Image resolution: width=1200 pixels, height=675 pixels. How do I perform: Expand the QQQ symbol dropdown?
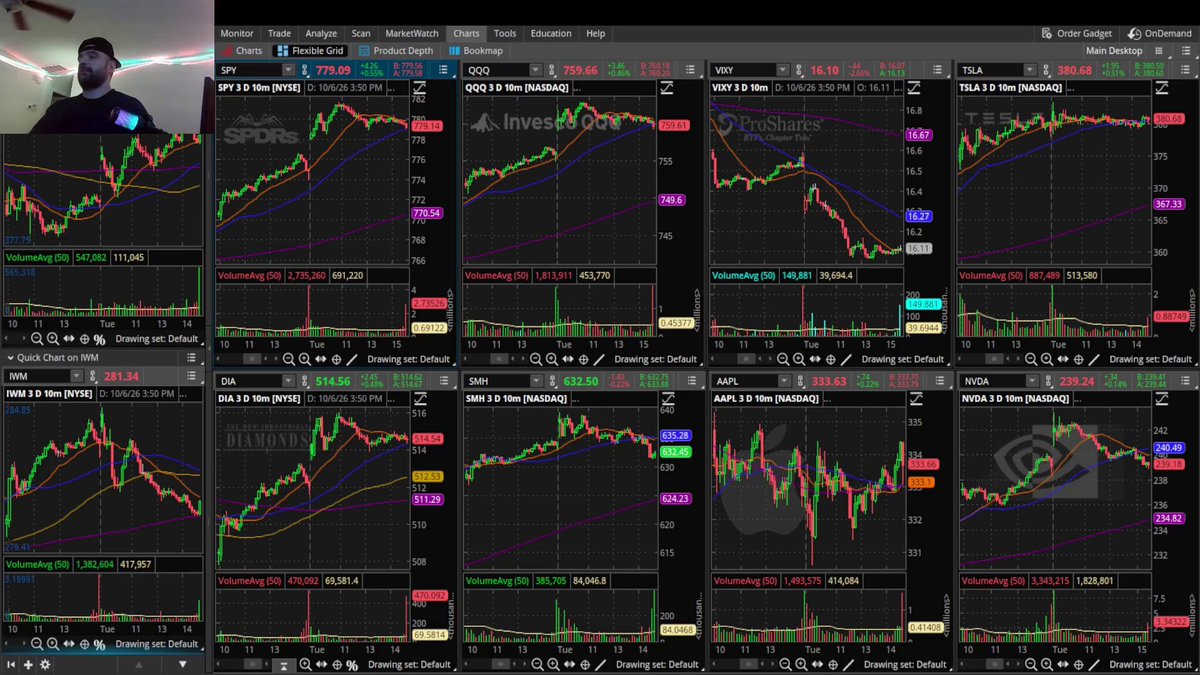click(x=536, y=70)
